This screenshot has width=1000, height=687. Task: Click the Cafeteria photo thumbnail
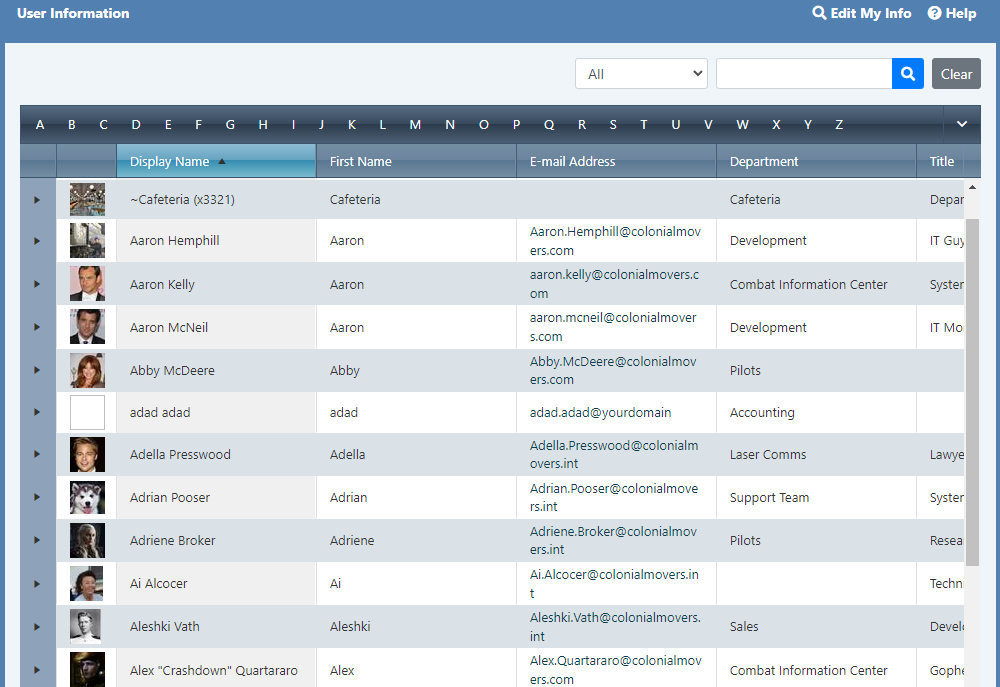[87, 200]
